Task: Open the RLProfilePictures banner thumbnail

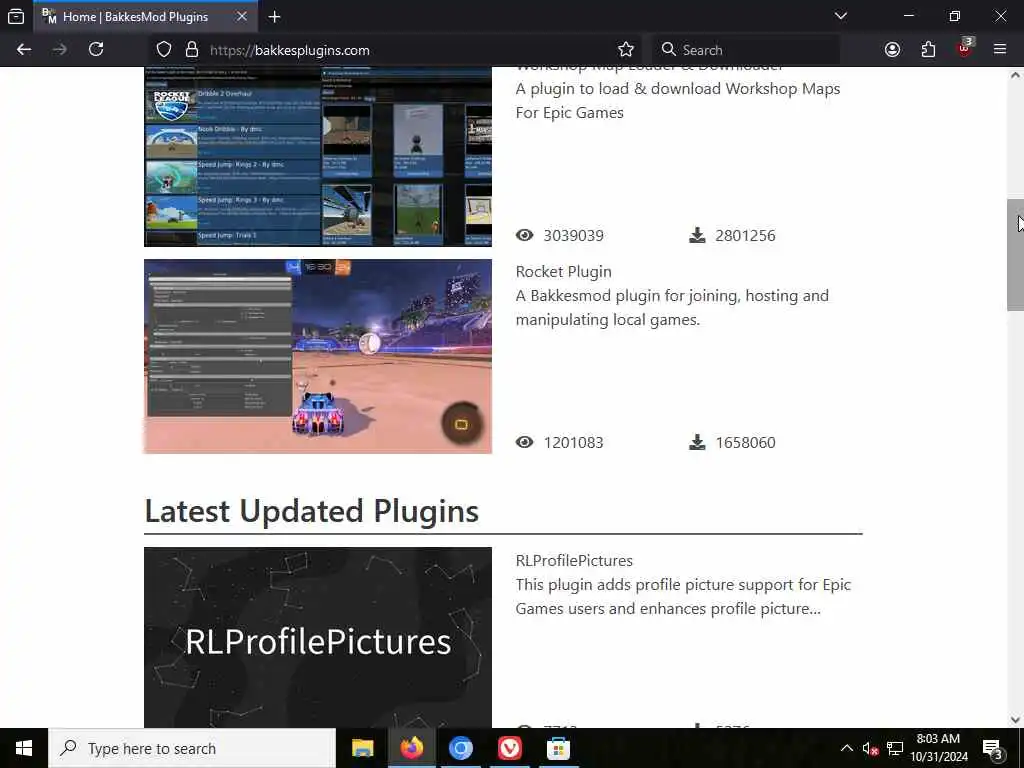Action: [x=318, y=637]
